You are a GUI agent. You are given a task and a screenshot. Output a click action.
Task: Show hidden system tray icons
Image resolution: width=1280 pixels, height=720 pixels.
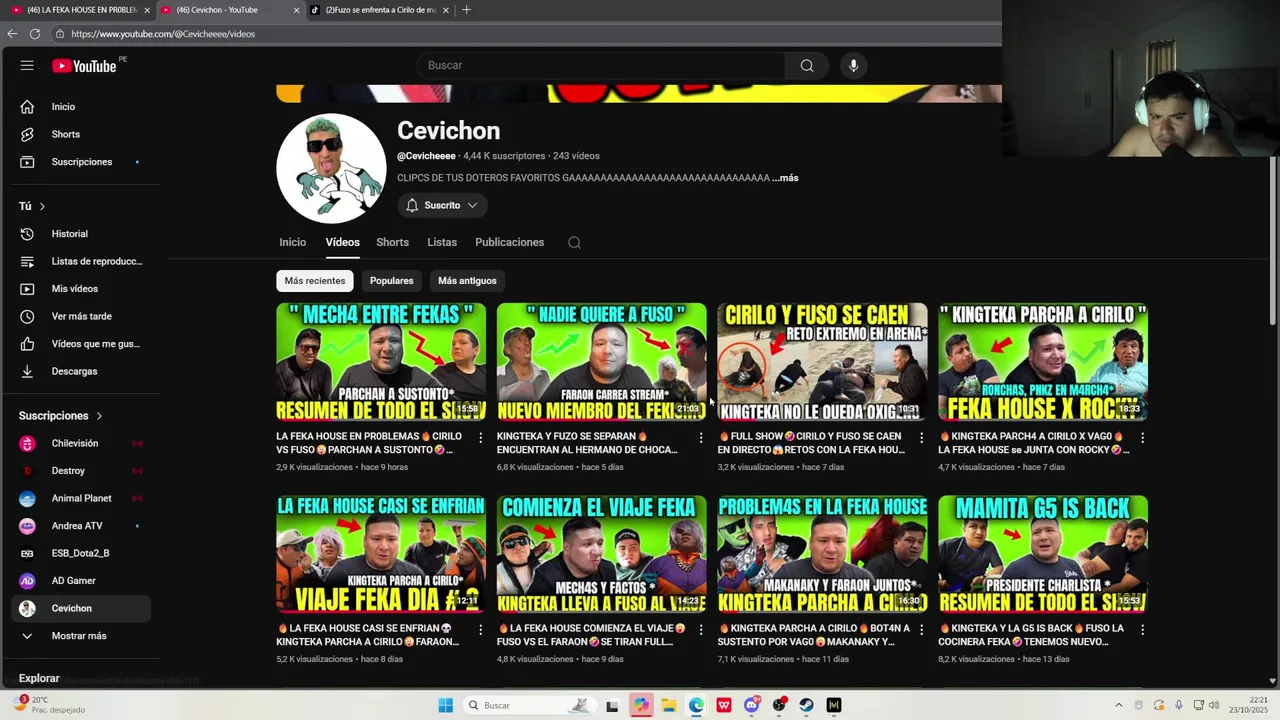tap(1118, 705)
